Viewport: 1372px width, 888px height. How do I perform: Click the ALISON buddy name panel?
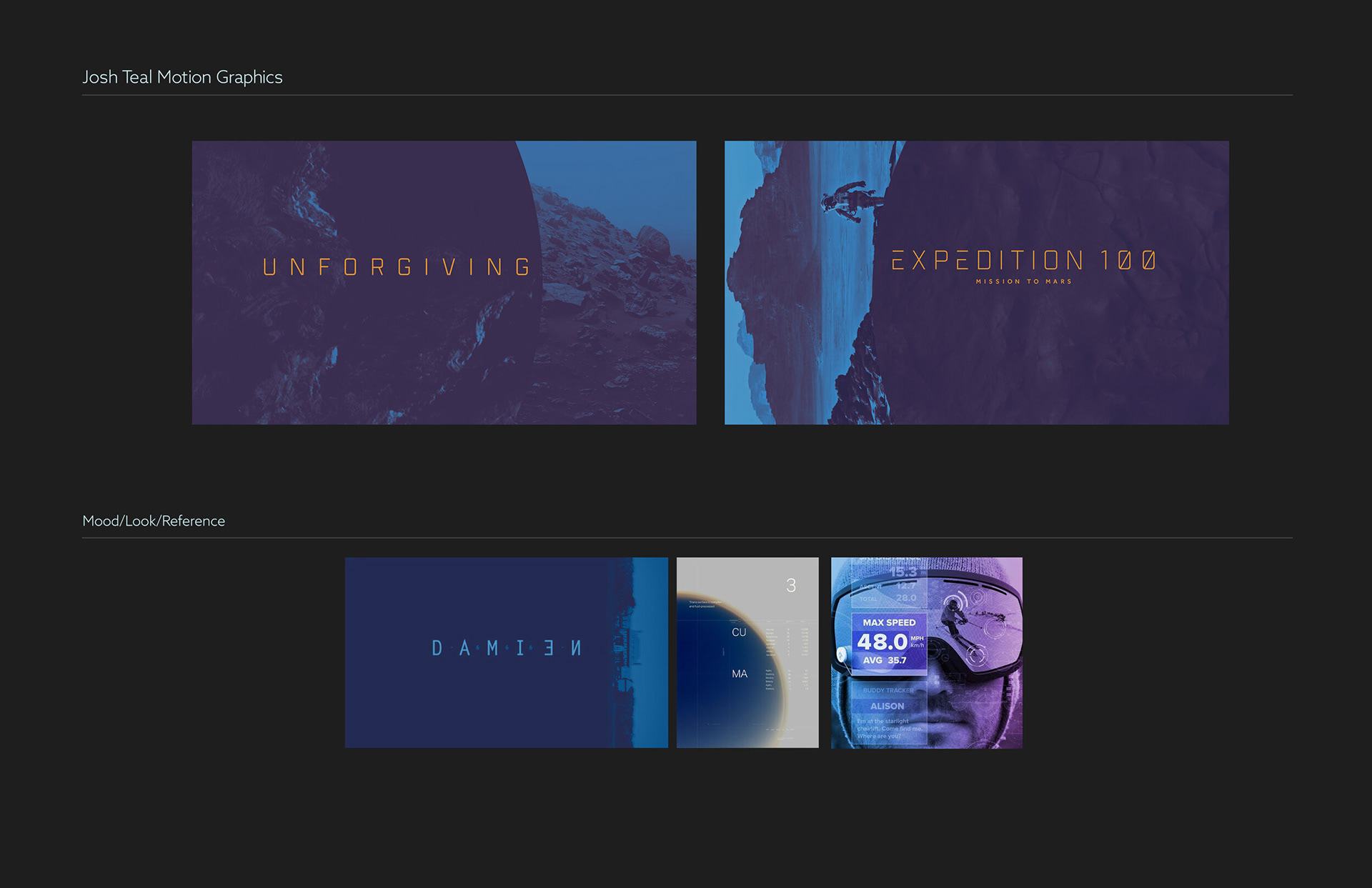[x=887, y=706]
